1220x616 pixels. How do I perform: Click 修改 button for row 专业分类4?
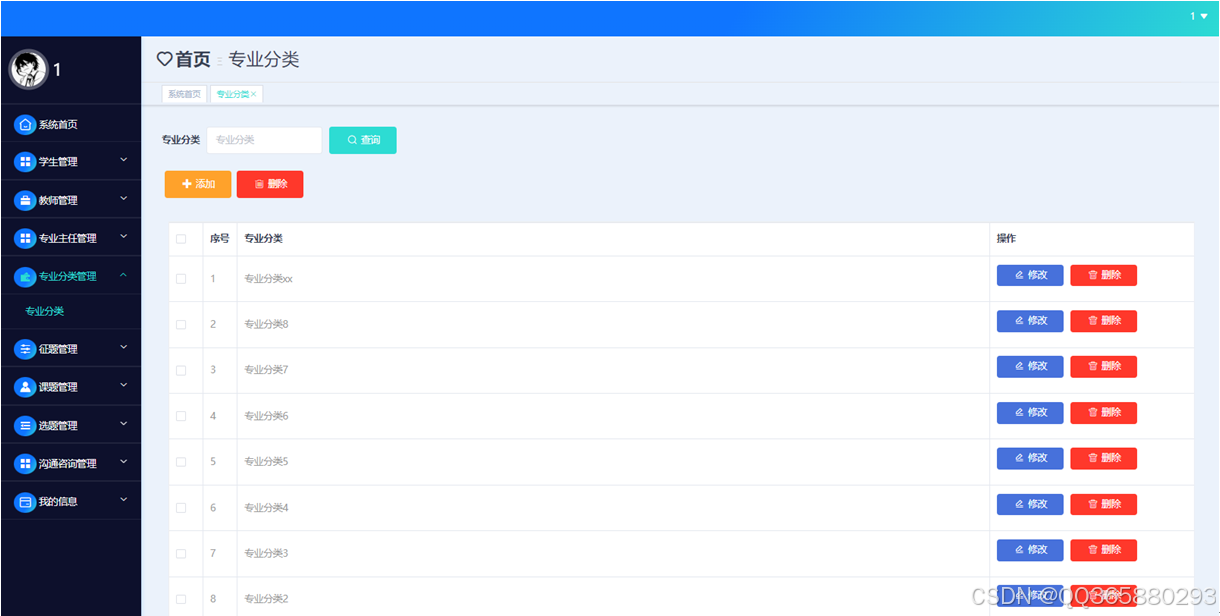click(1030, 504)
